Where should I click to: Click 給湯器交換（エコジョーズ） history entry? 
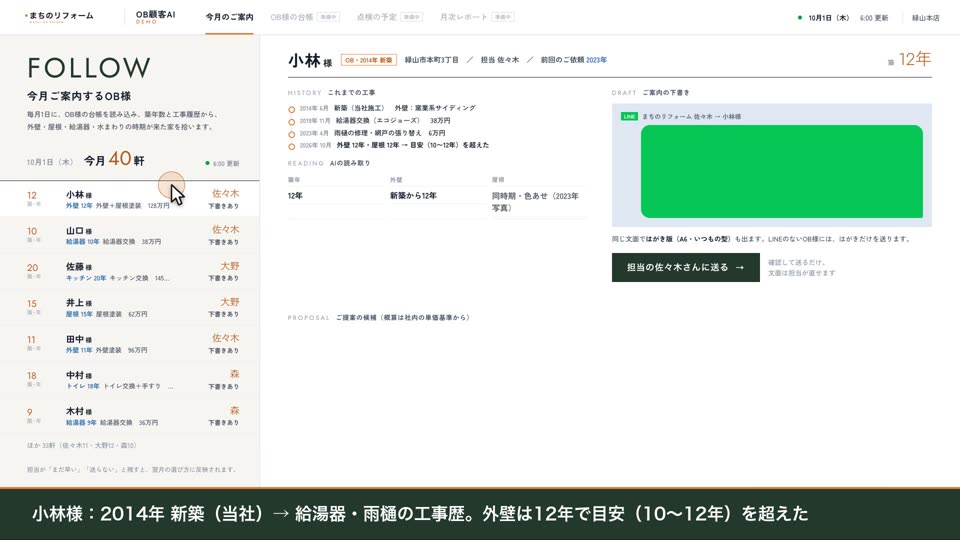(x=378, y=121)
